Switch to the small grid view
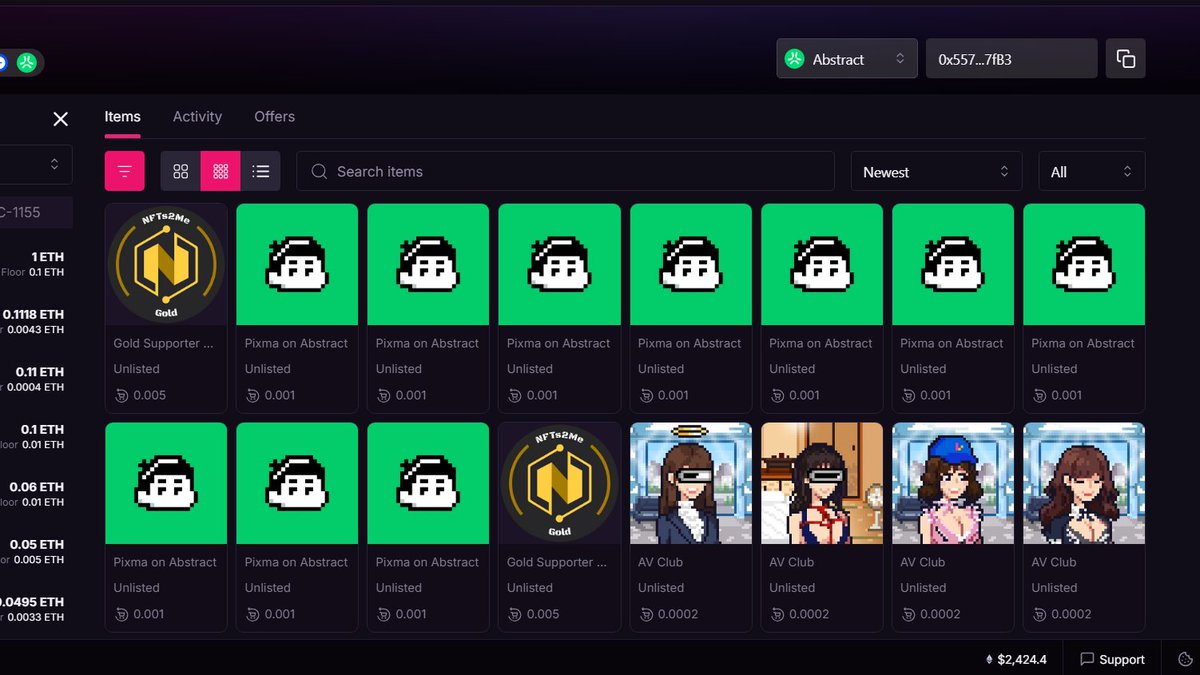The height and width of the screenshot is (675, 1200). (221, 171)
